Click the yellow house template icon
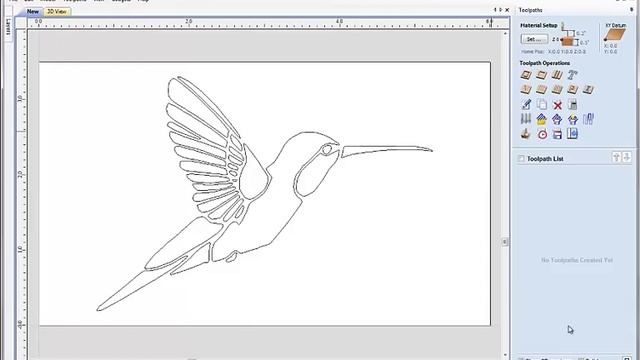The image size is (640, 360). [x=542, y=119]
